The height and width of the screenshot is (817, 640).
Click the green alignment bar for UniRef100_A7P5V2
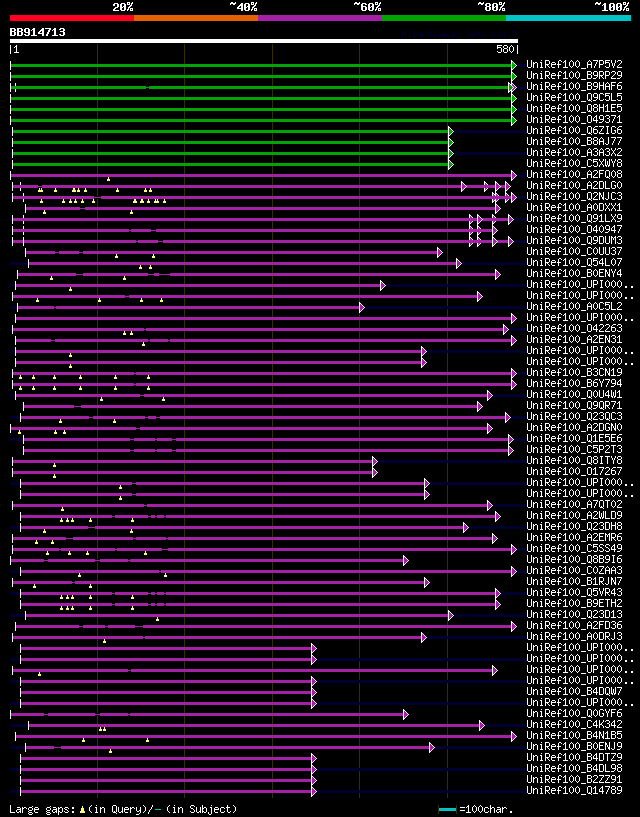click(261, 65)
